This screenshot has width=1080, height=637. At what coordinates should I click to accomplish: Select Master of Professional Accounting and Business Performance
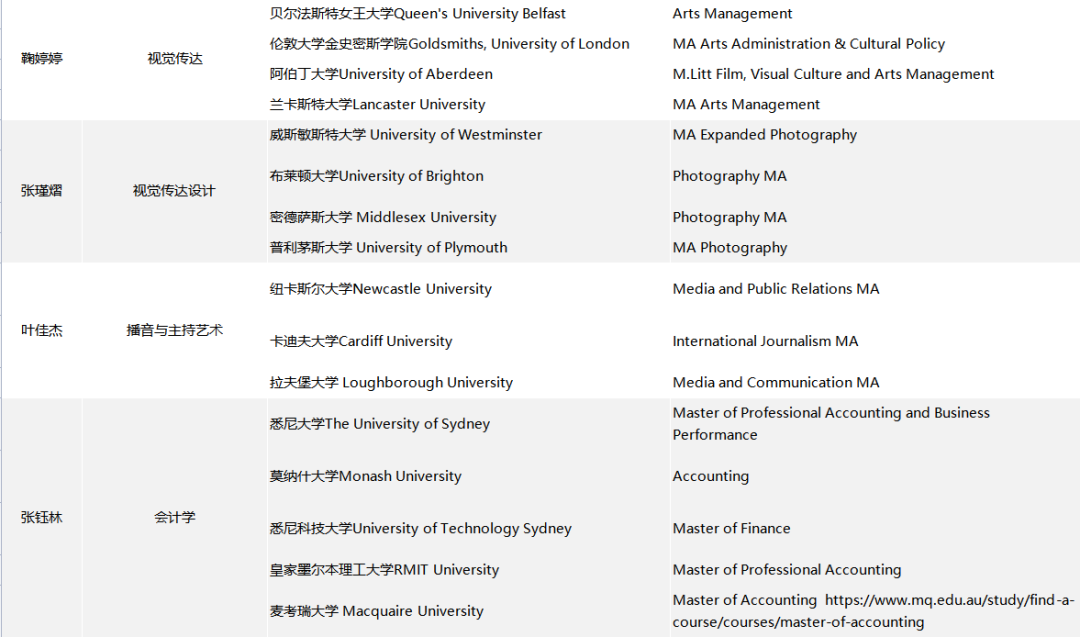(x=831, y=424)
